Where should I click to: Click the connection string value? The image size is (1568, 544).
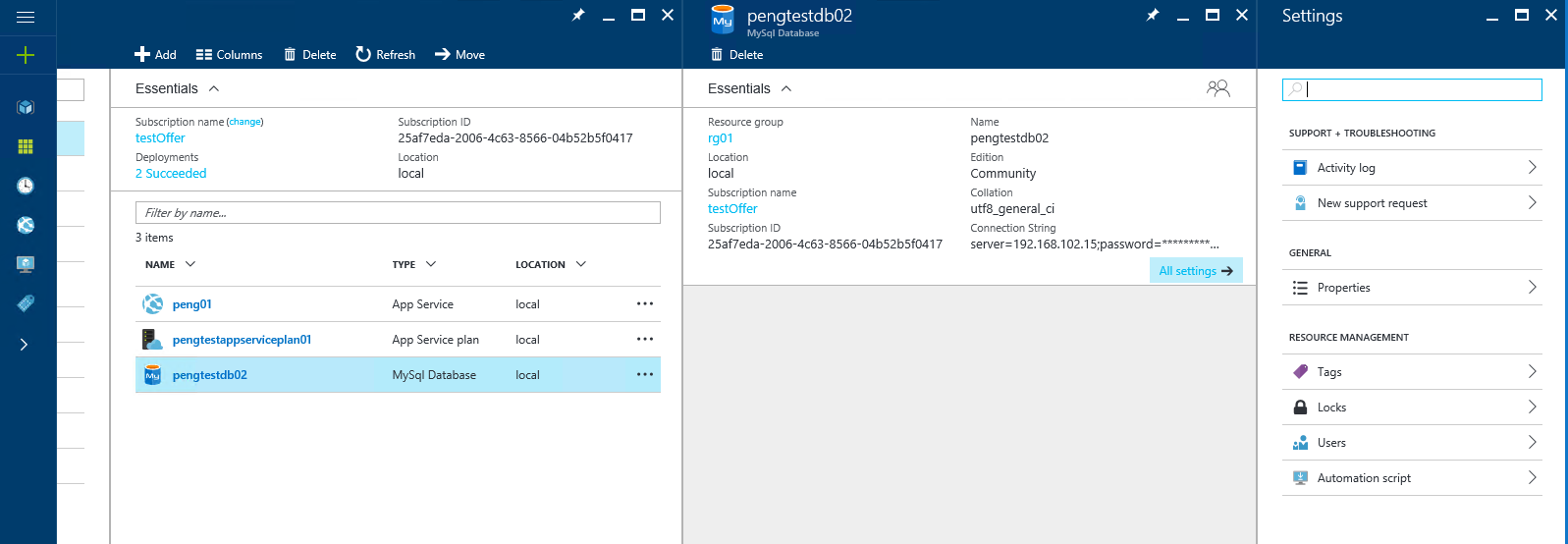1095,245
